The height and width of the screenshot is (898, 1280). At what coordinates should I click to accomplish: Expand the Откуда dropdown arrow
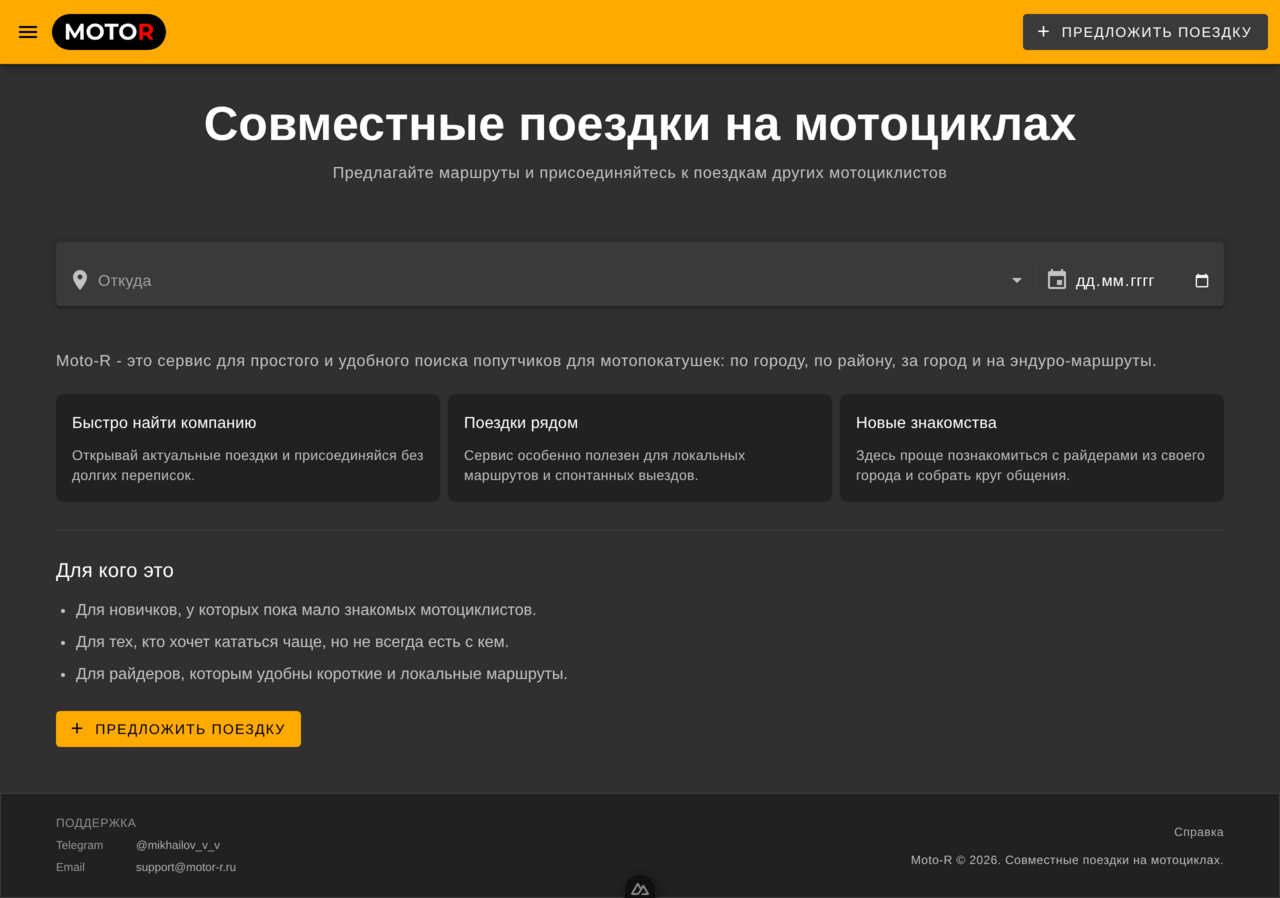pyautogui.click(x=1017, y=280)
